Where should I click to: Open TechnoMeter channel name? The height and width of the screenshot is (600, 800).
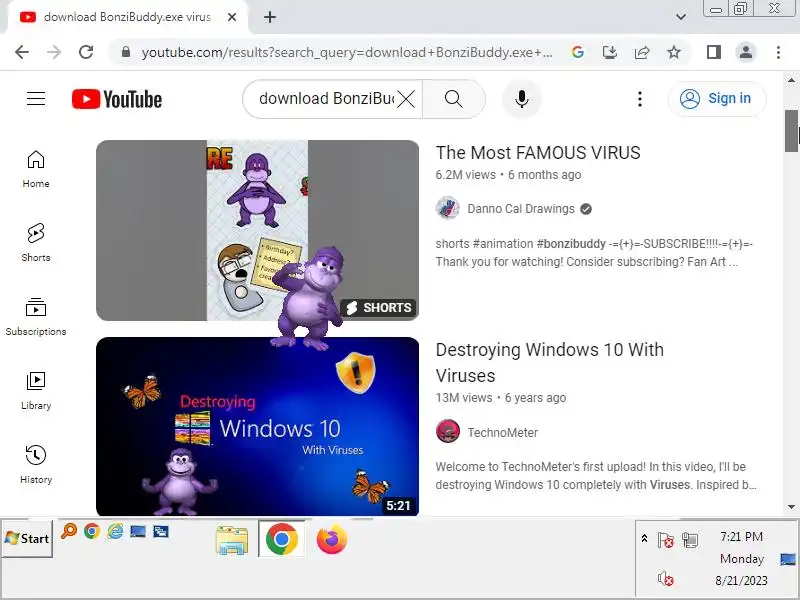tap(503, 433)
